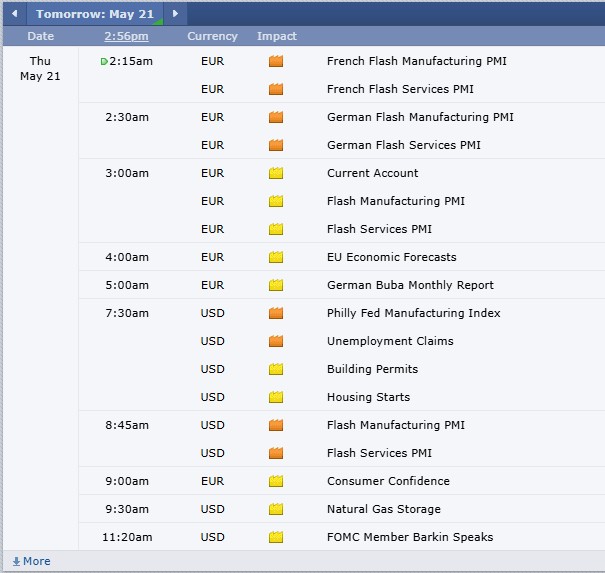Click the More link at bottom
The image size is (605, 573).
click(37, 561)
